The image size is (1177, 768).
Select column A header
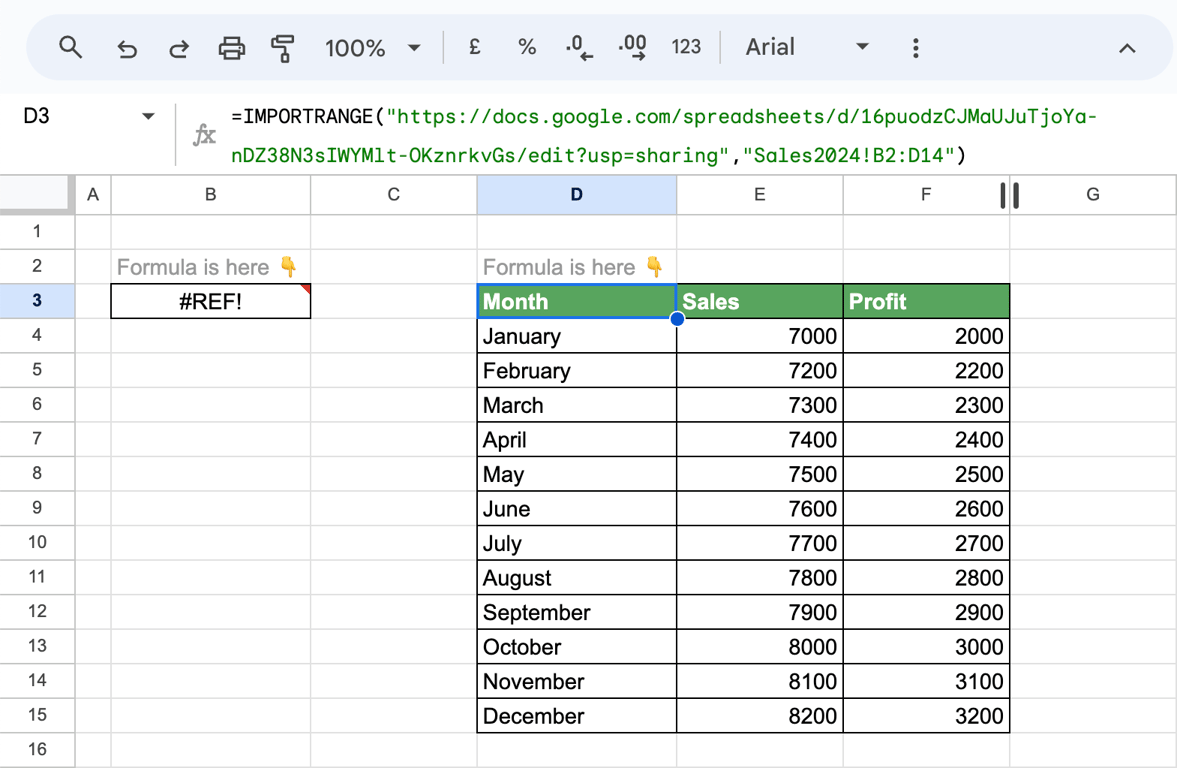[x=93, y=194]
